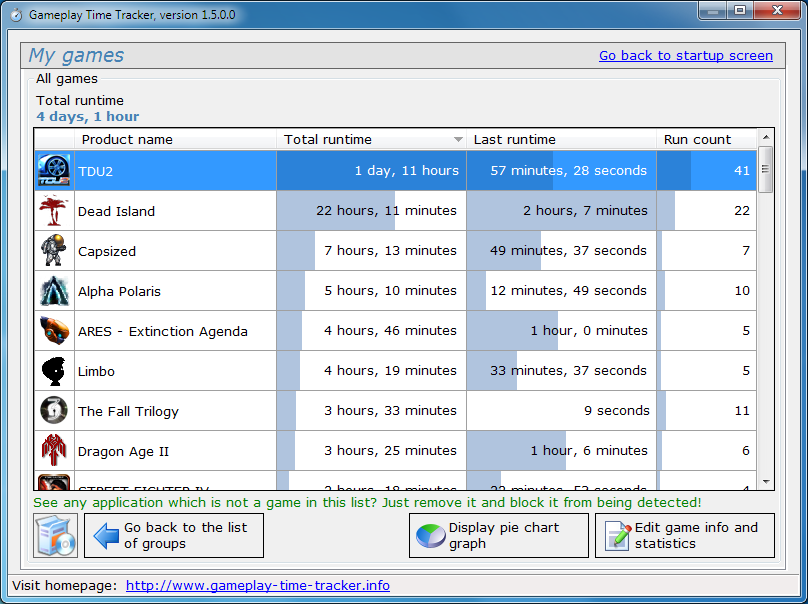The height and width of the screenshot is (604, 808).
Task: Click Go back to startup screen link
Action: 685,56
